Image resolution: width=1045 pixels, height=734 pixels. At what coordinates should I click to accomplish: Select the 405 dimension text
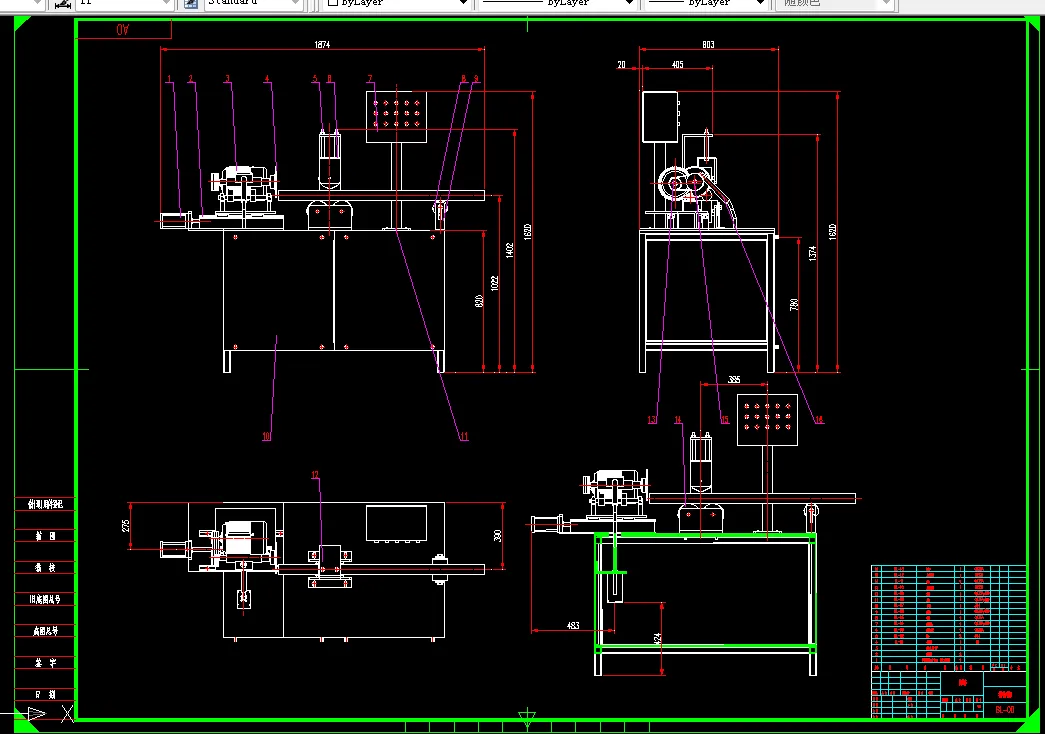point(677,65)
